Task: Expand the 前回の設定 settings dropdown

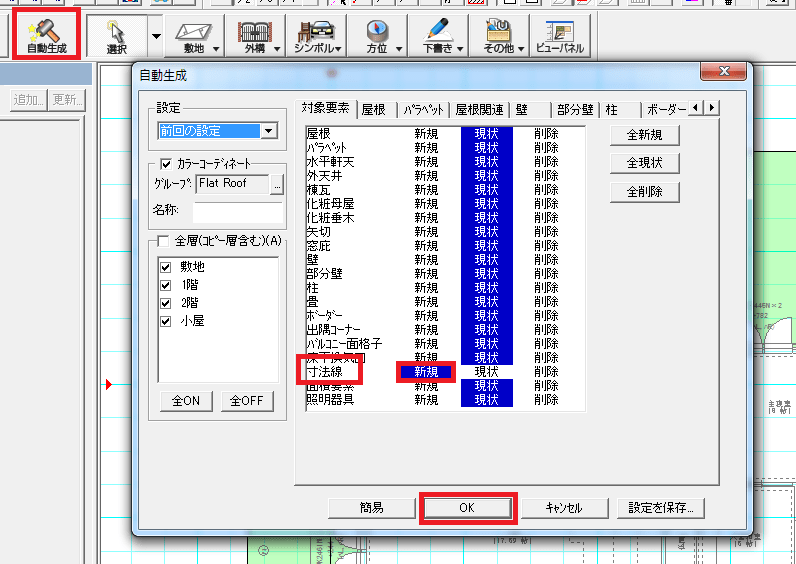Action: coord(268,131)
